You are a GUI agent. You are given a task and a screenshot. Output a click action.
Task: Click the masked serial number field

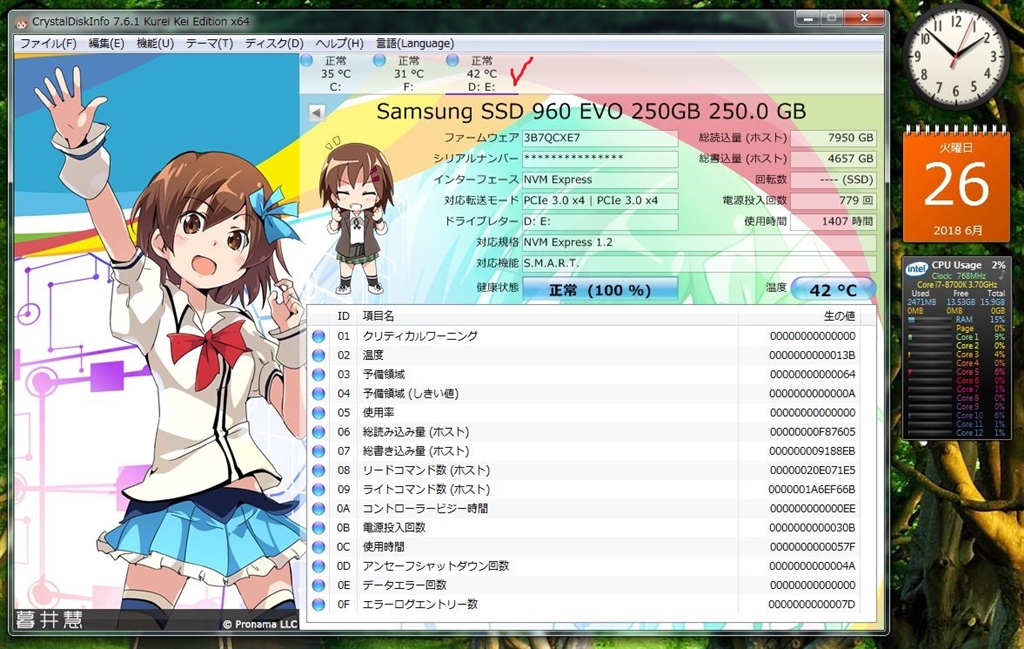(600, 159)
